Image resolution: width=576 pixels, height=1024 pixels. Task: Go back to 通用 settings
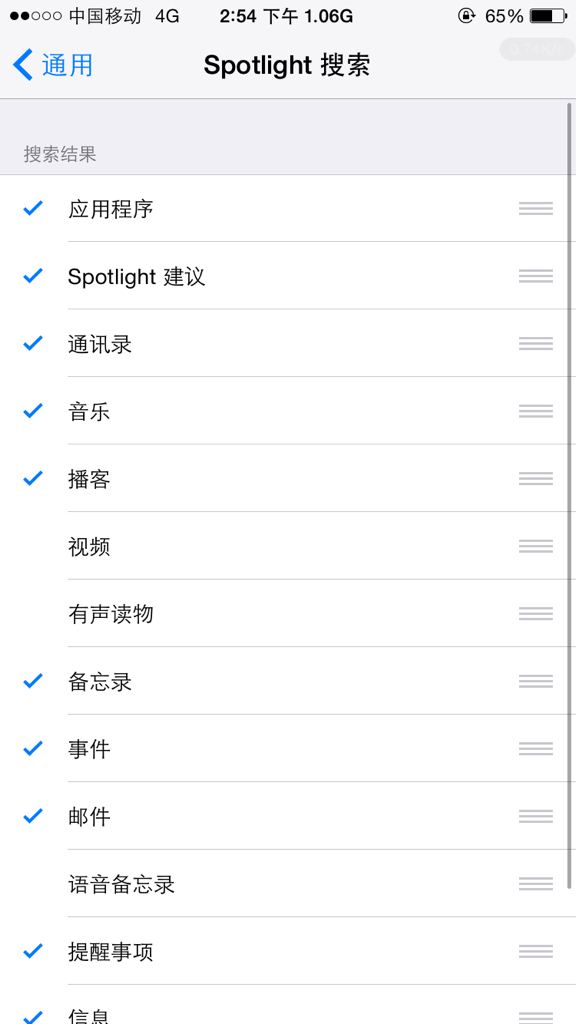click(x=53, y=65)
